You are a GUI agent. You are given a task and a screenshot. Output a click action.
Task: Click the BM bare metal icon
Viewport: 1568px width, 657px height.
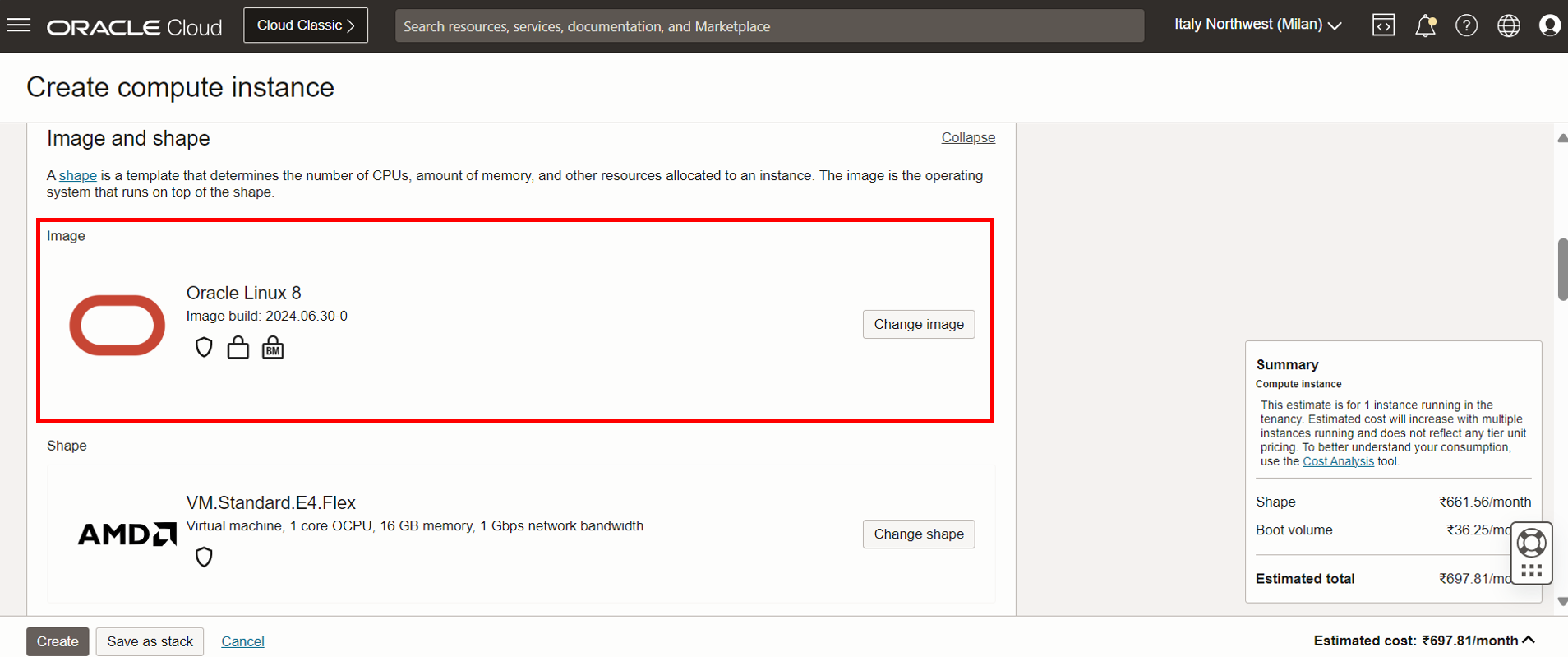(273, 348)
